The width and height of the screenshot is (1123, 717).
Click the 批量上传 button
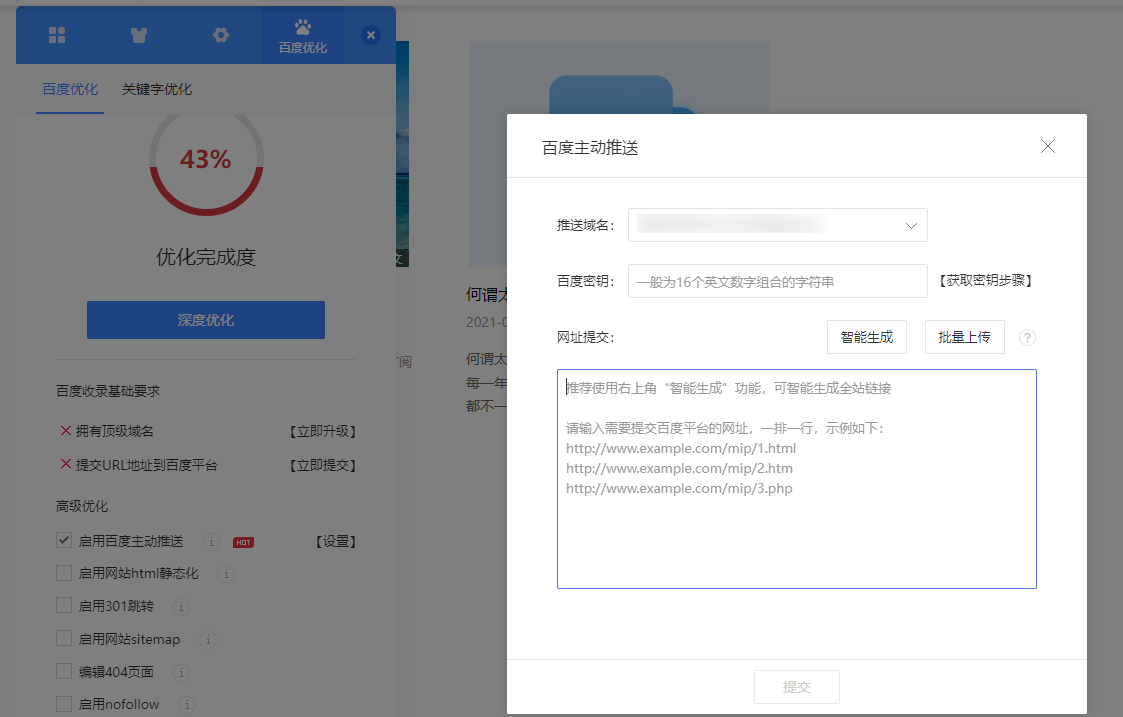(x=965, y=337)
